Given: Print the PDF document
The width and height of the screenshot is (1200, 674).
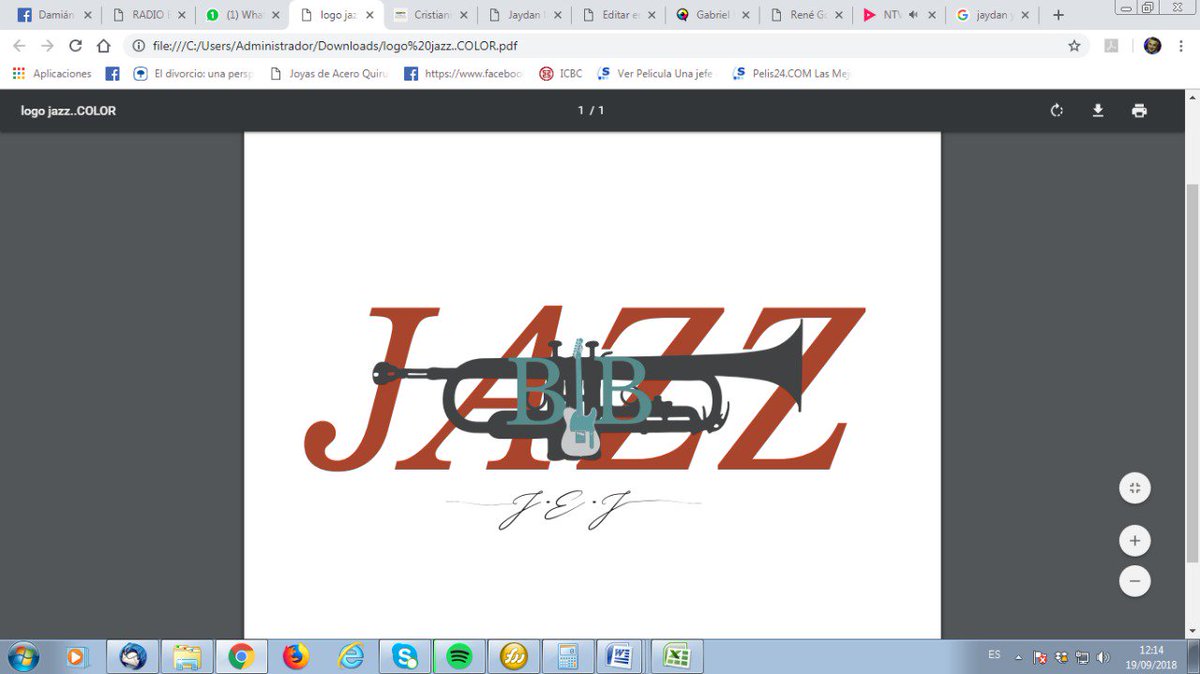Looking at the screenshot, I should [x=1139, y=111].
